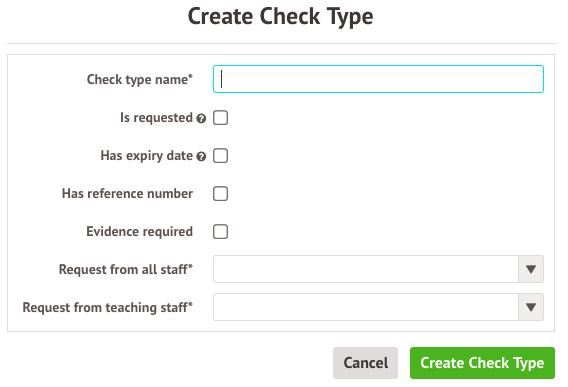Click the Cancel button
The image size is (568, 387).
click(x=365, y=363)
